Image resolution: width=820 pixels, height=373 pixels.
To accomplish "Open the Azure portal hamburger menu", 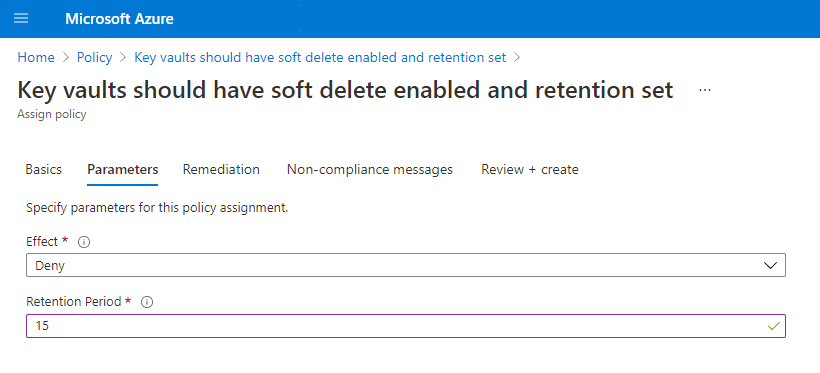I will point(21,19).
